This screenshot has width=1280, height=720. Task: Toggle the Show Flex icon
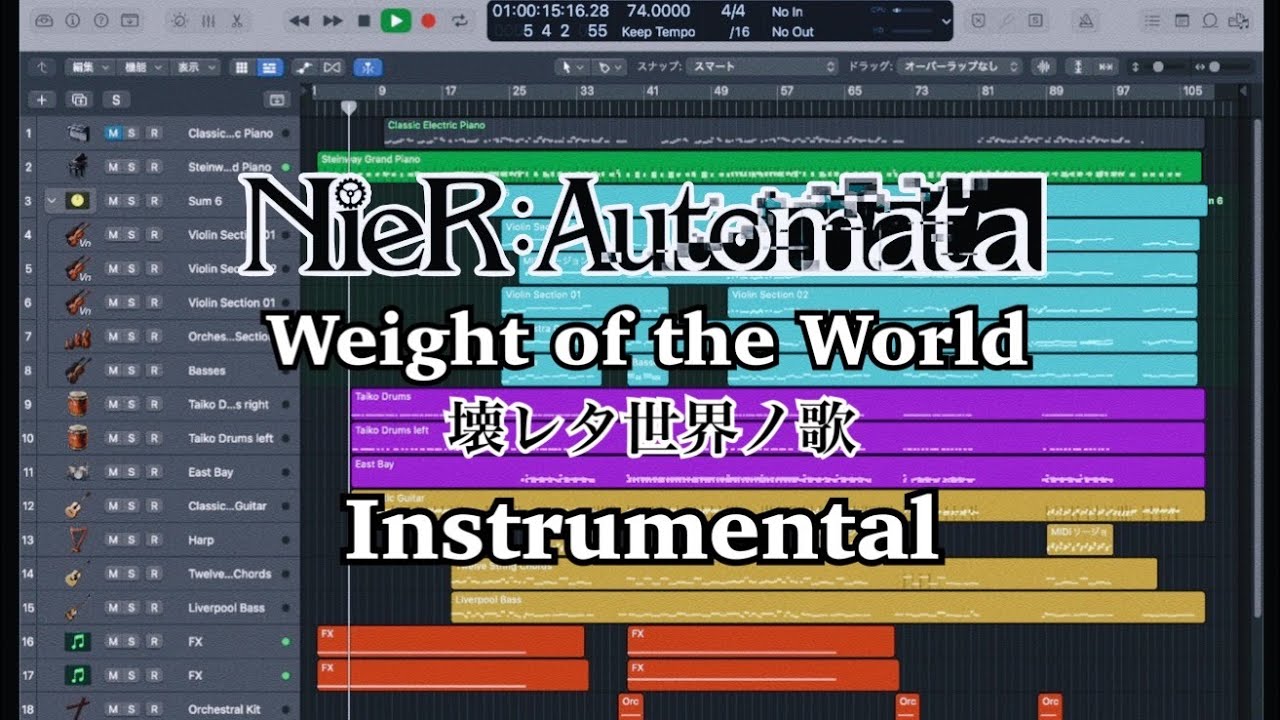pyautogui.click(x=333, y=67)
